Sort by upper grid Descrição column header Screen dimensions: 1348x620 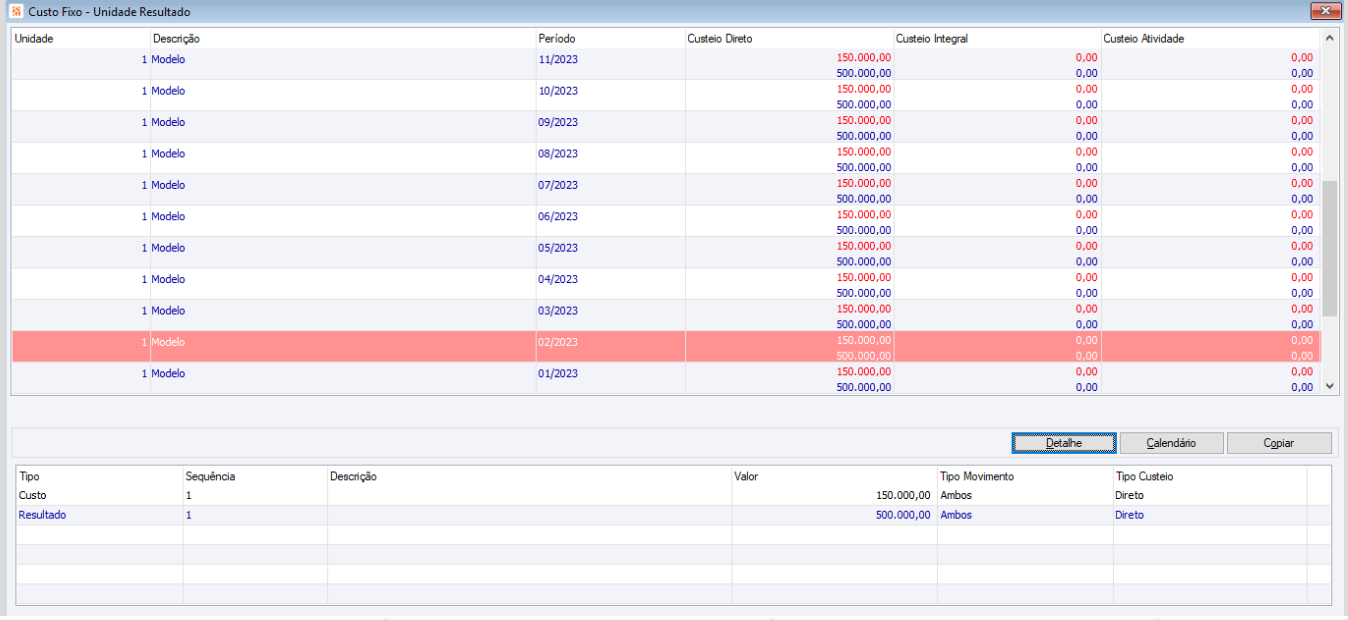coord(343,39)
